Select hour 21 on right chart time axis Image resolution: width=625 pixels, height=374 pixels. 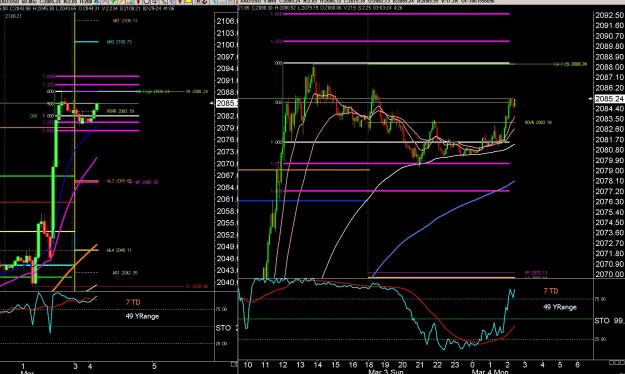420,365
